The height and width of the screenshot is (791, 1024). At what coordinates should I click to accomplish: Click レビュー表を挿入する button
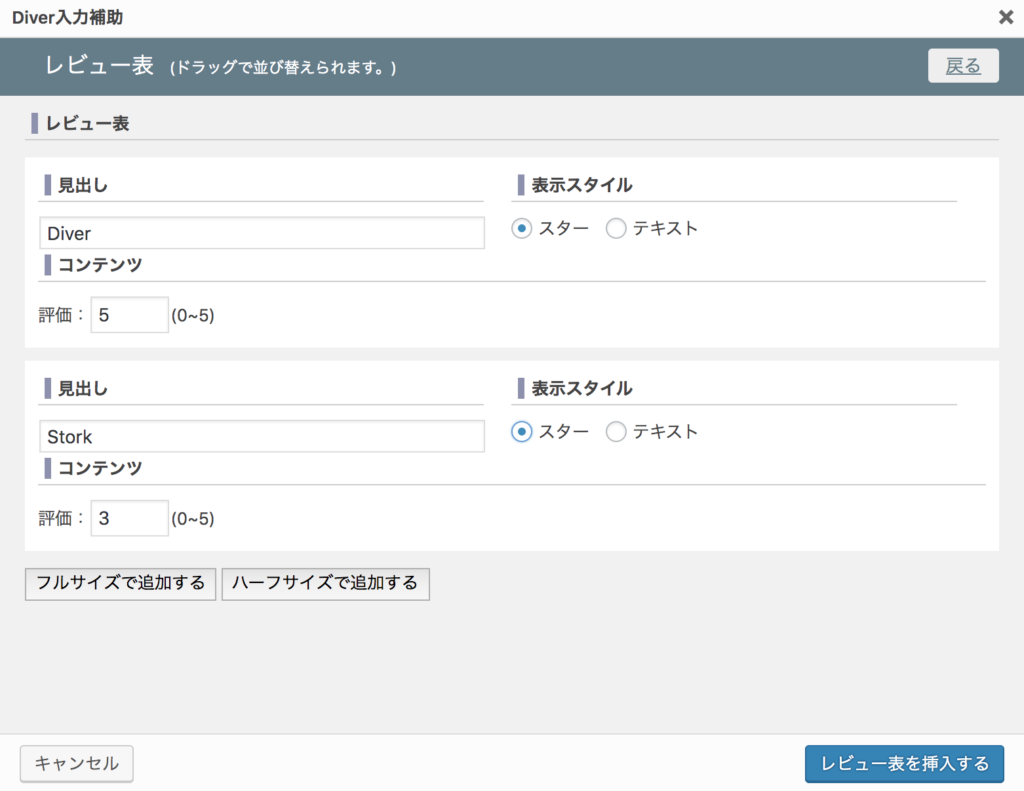[x=904, y=764]
